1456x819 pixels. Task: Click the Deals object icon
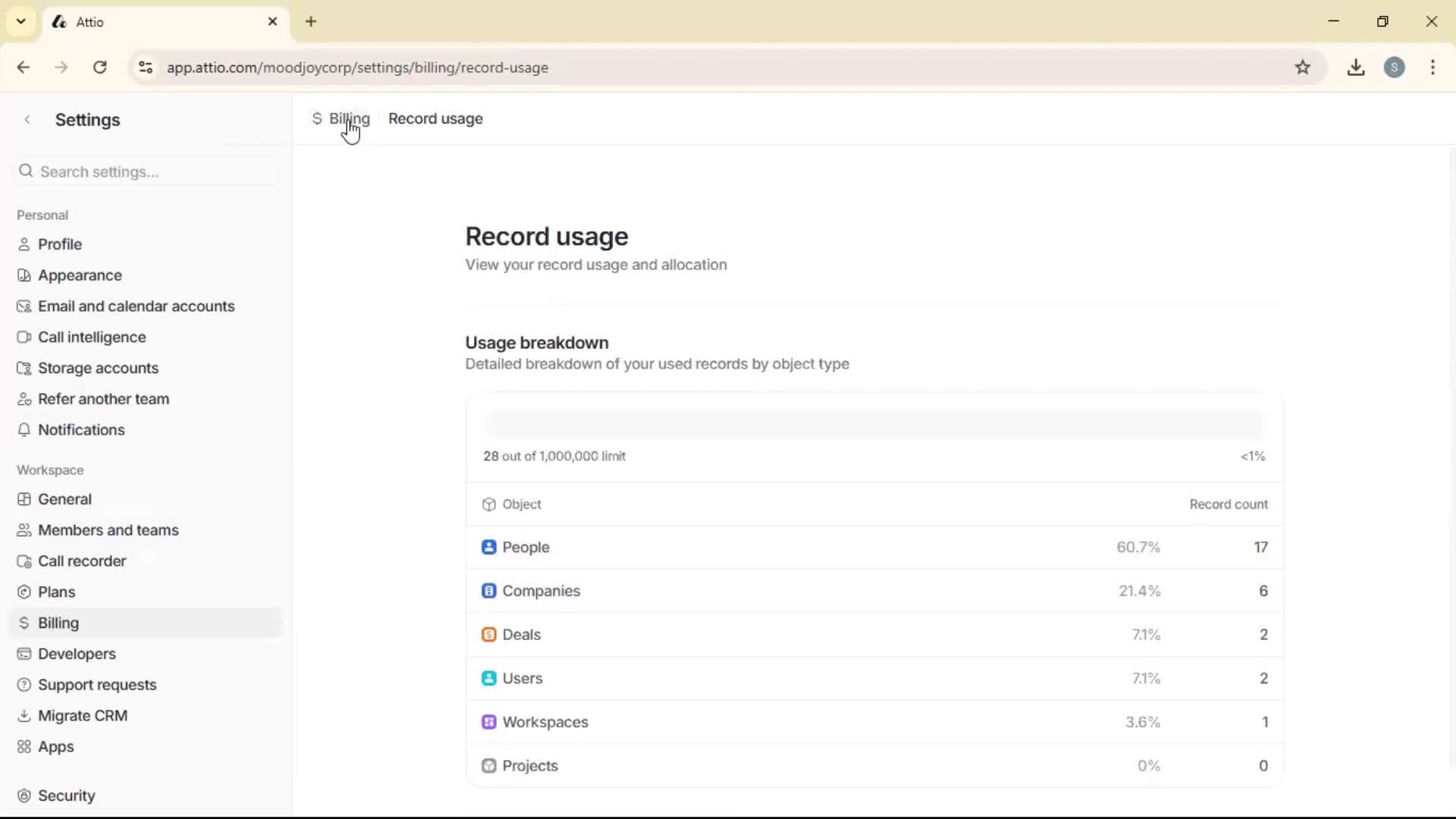coord(489,634)
